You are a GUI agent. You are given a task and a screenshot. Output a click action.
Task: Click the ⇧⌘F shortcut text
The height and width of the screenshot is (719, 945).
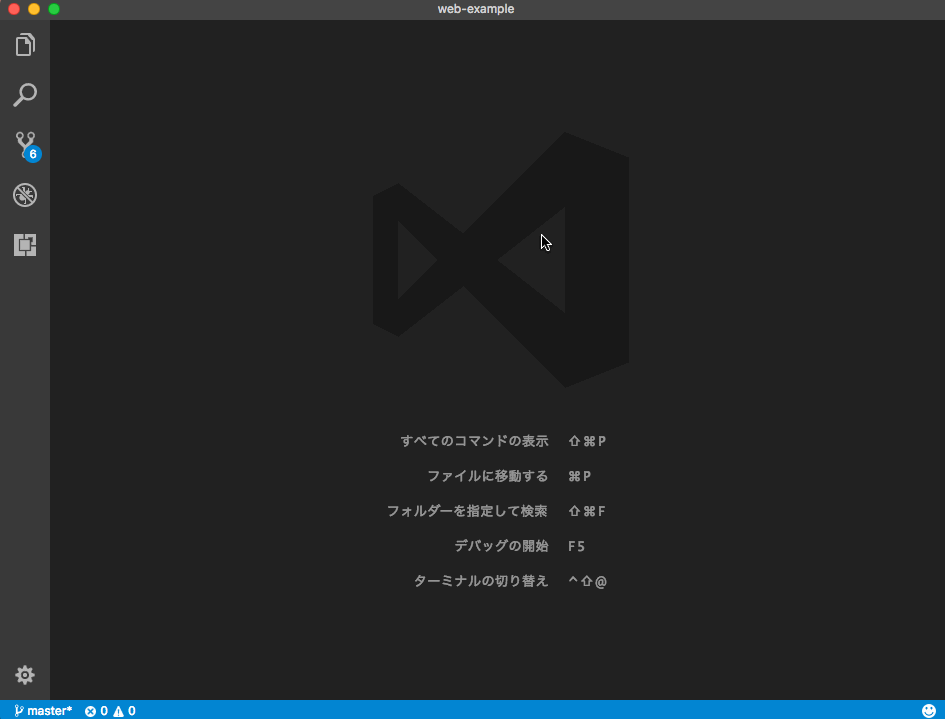pyautogui.click(x=587, y=511)
